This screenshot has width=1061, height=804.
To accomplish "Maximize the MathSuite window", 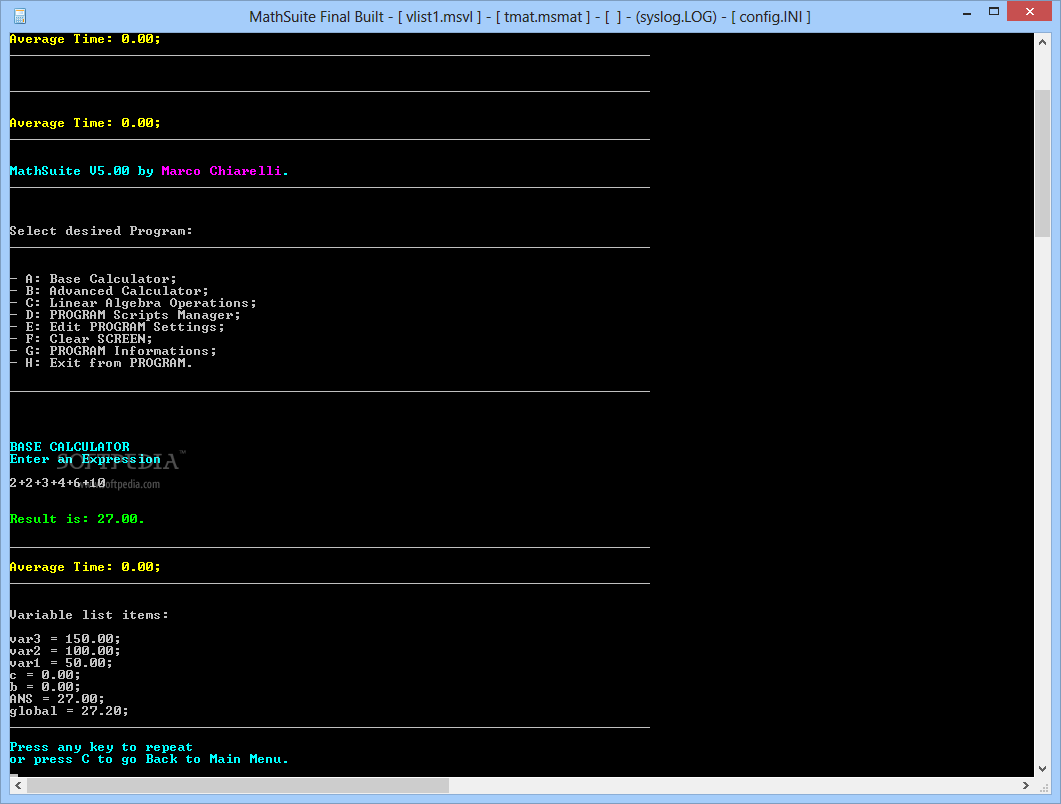I will 993,12.
